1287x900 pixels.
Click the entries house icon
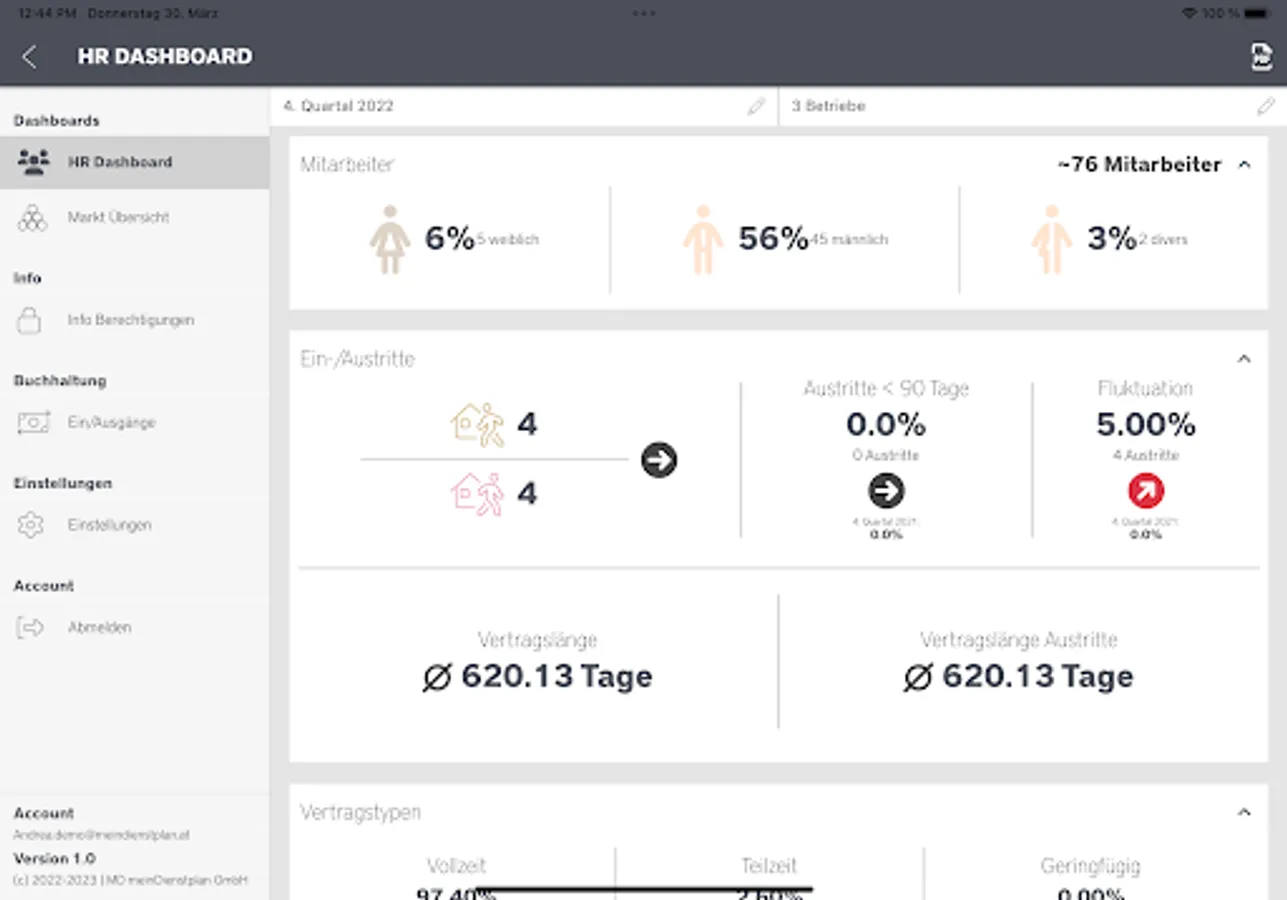[478, 424]
